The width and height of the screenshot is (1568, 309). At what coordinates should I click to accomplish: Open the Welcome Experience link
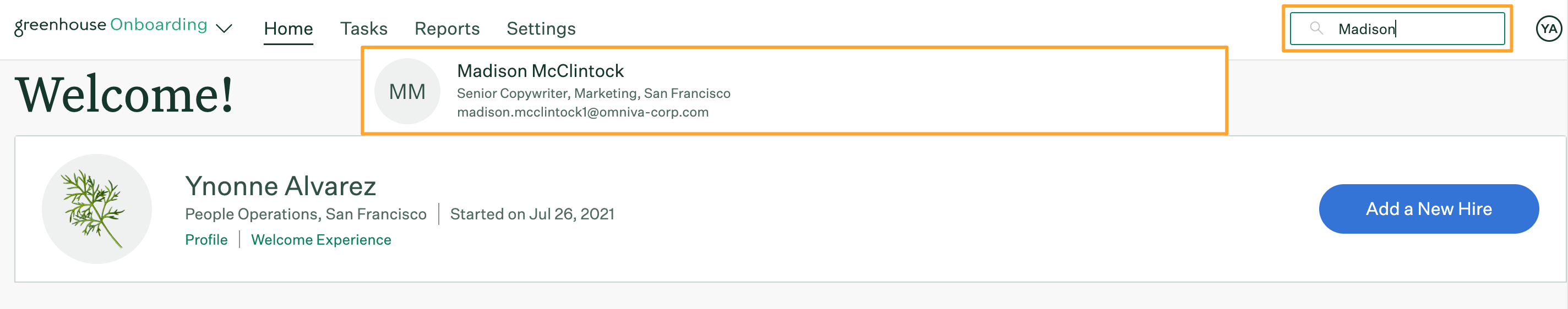click(x=321, y=240)
